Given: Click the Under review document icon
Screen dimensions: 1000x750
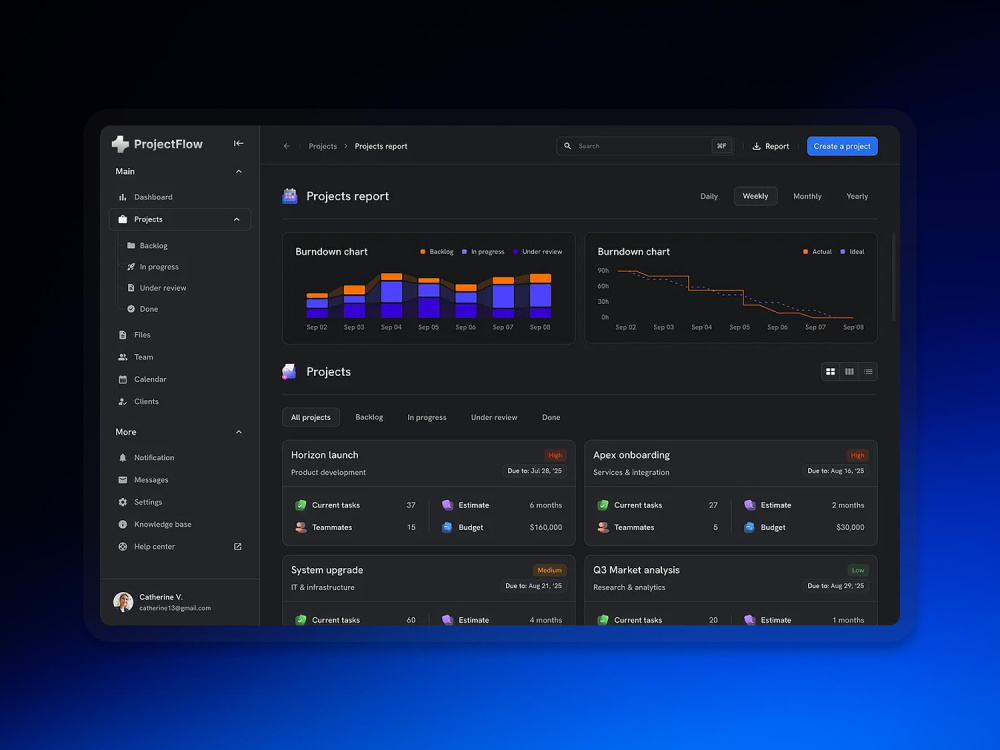Looking at the screenshot, I should tap(131, 288).
